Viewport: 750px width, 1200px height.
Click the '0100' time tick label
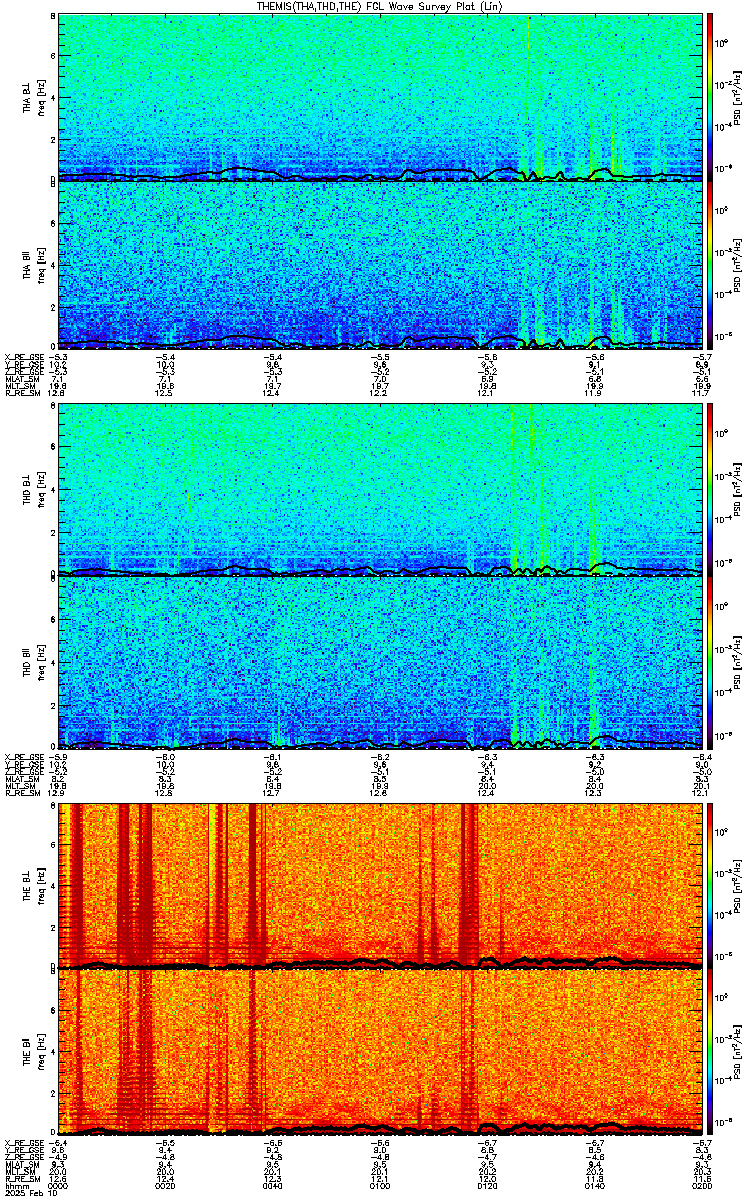(379, 1186)
